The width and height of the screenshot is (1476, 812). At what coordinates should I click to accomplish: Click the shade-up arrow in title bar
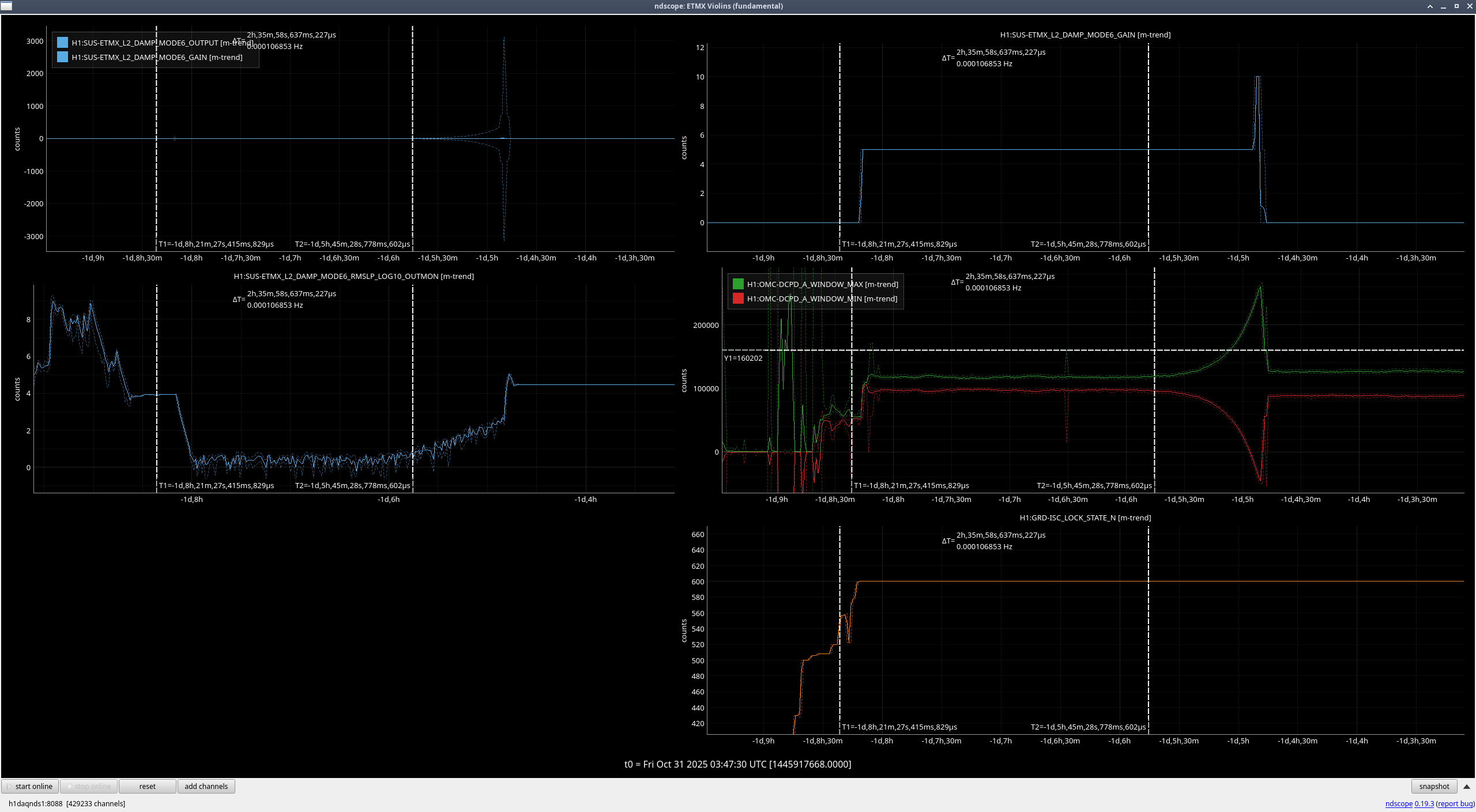pos(1430,6)
